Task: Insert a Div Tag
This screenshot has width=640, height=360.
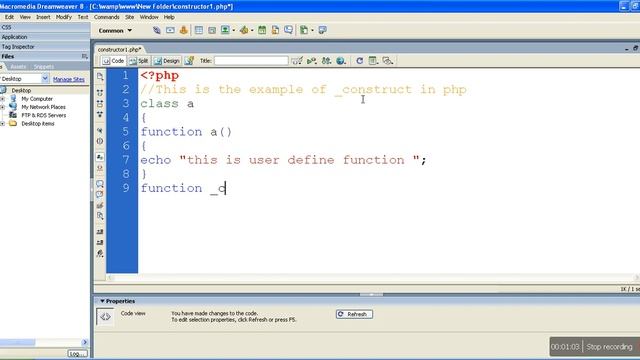Action: tap(212, 30)
